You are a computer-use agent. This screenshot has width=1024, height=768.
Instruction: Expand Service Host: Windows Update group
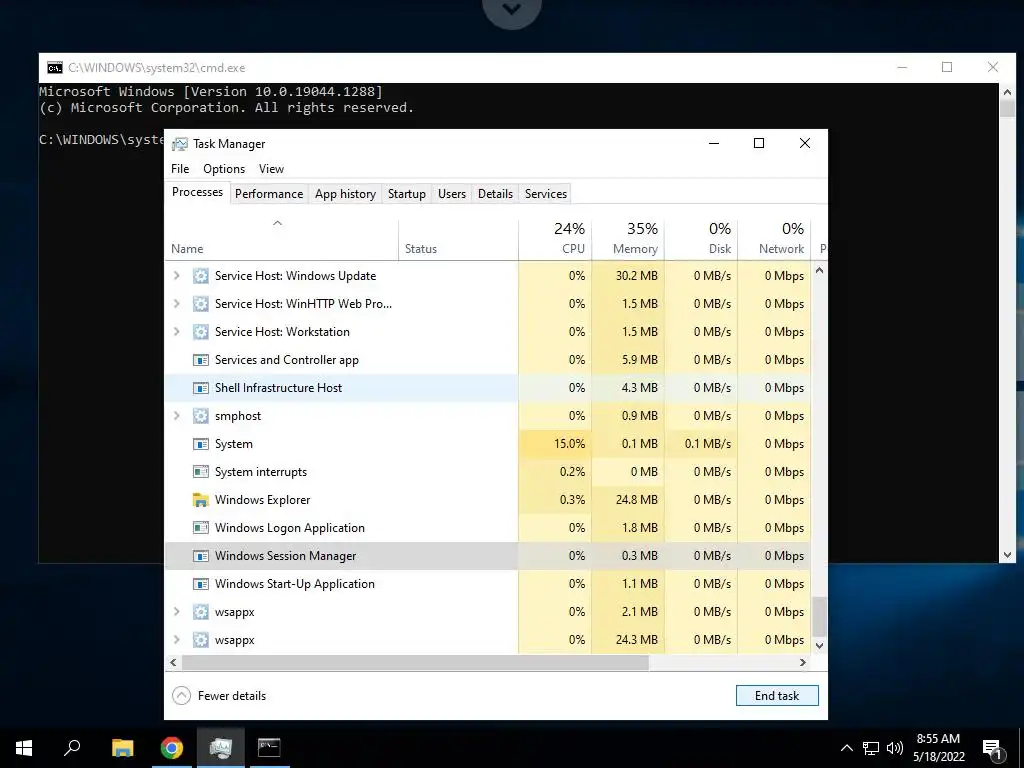[176, 276]
